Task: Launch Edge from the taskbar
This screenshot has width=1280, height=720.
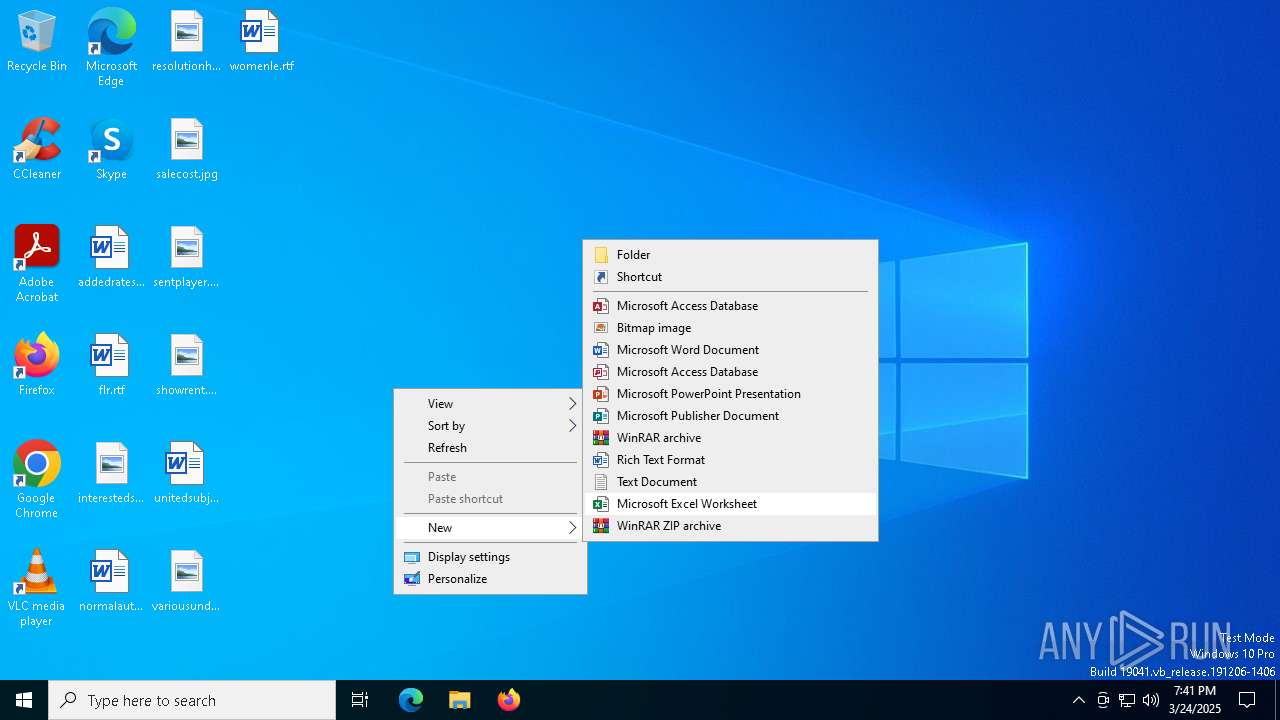Action: [411, 700]
